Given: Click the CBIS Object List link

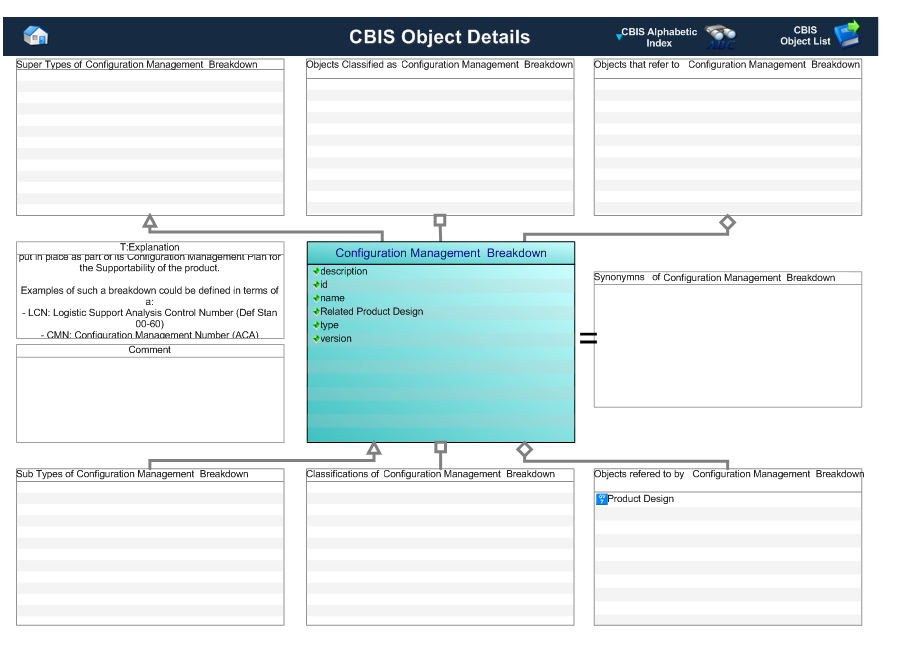Looking at the screenshot, I should [805, 36].
